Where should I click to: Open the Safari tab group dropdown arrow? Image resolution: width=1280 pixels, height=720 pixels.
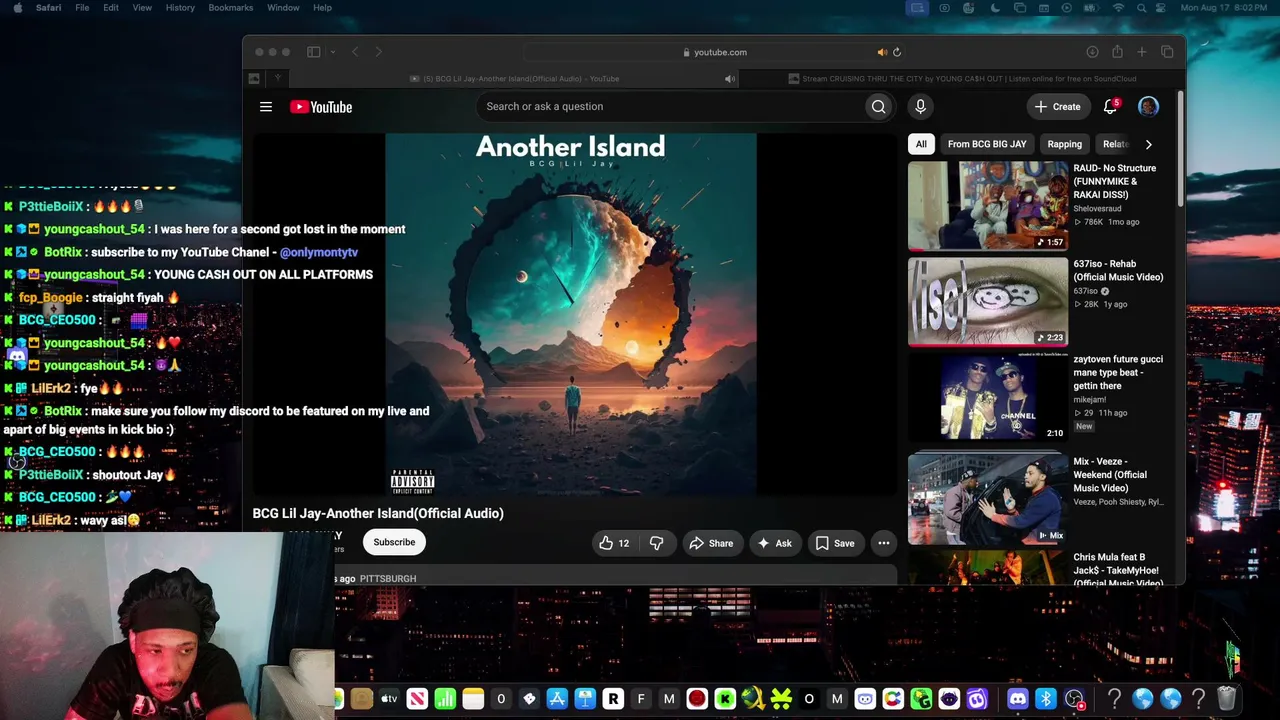coord(332,52)
